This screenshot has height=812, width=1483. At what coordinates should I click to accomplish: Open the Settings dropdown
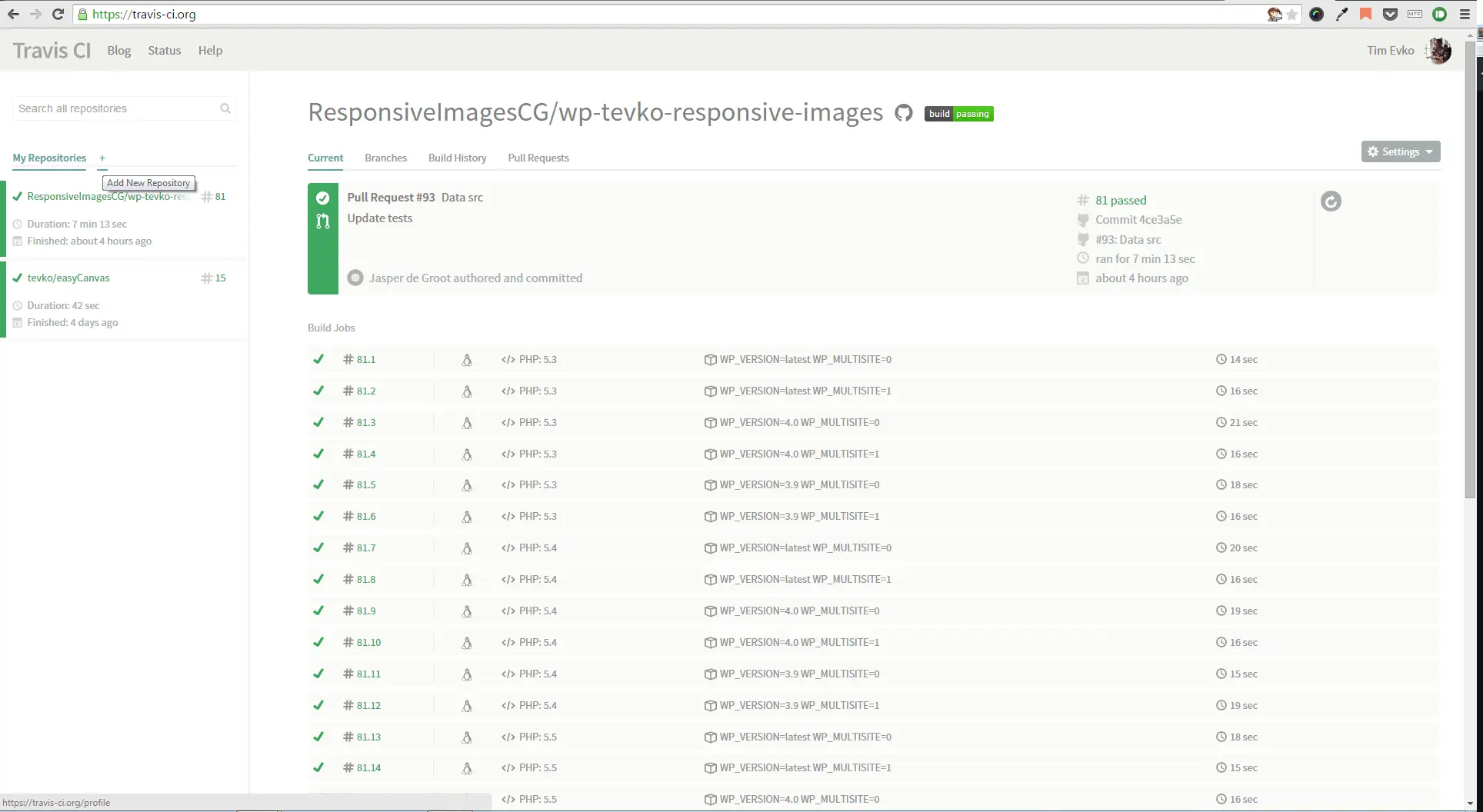point(1399,151)
